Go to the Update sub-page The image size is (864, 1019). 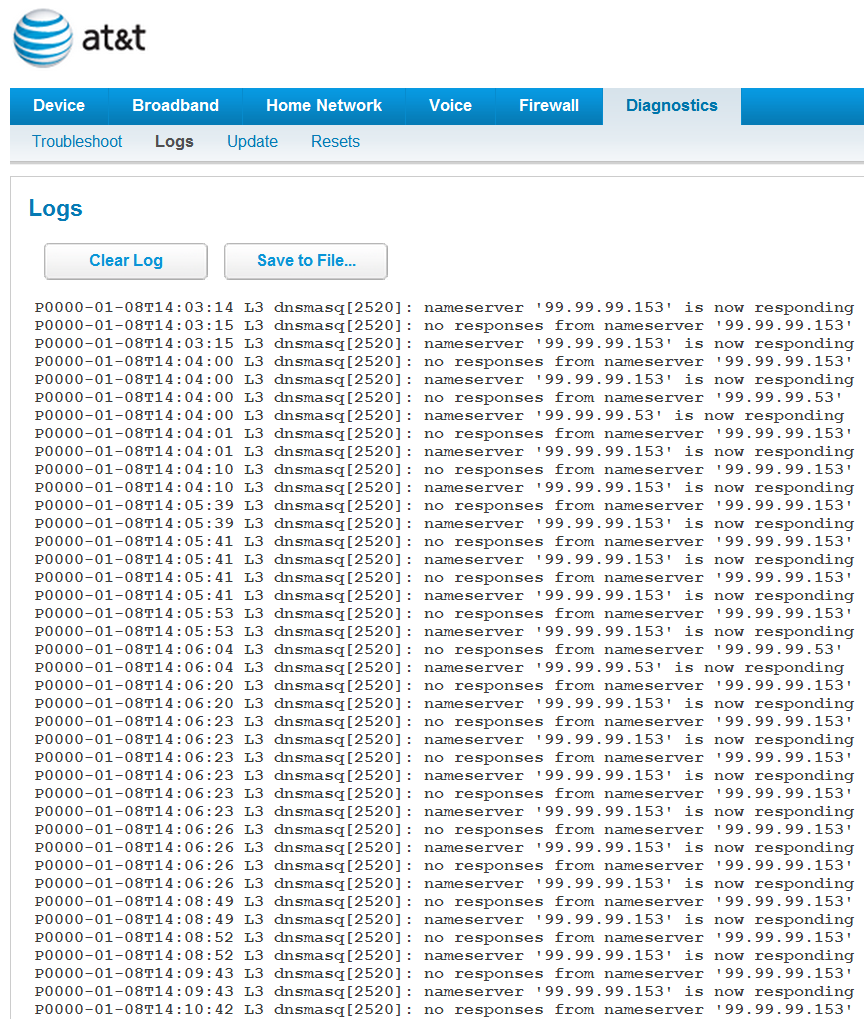[x=252, y=142]
